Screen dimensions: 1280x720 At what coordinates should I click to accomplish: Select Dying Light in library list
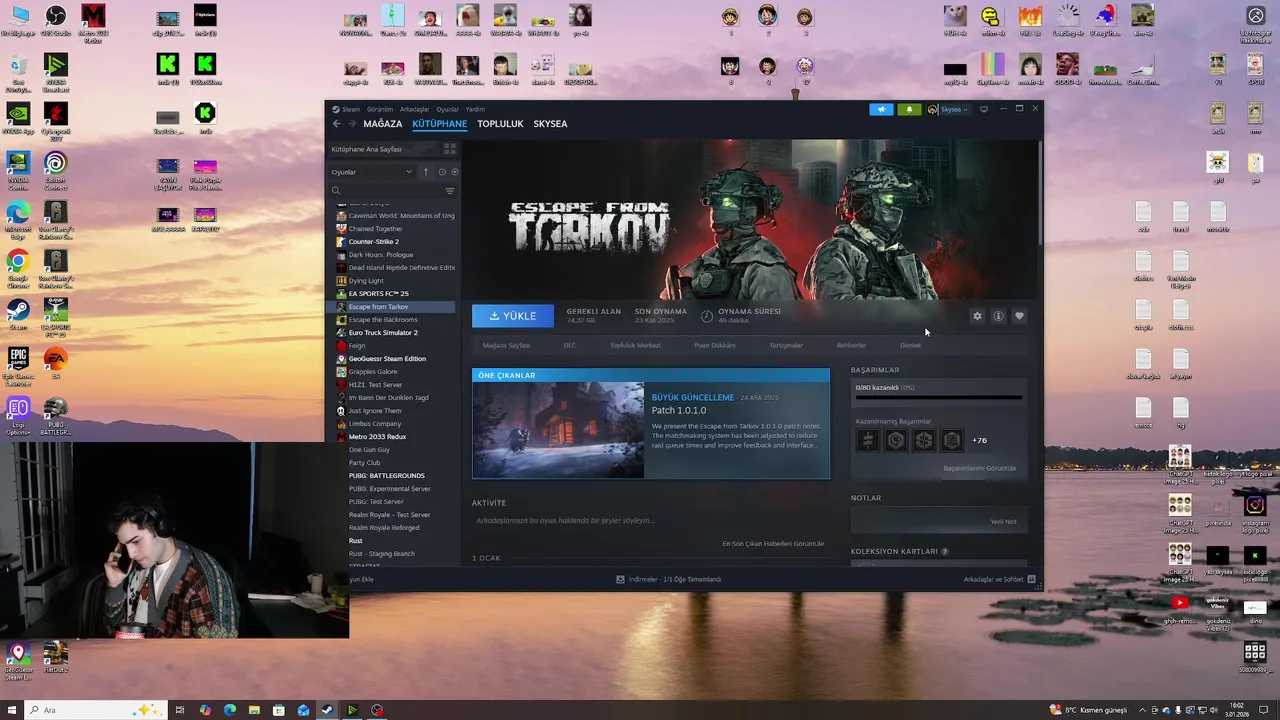[366, 281]
